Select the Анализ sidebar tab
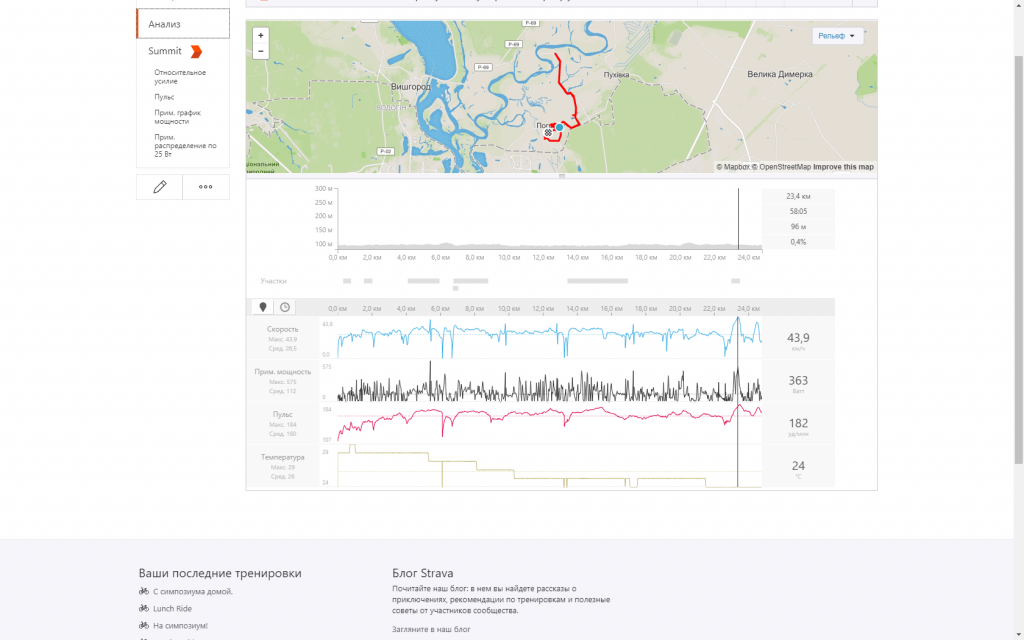This screenshot has width=1024, height=640. pos(183,24)
